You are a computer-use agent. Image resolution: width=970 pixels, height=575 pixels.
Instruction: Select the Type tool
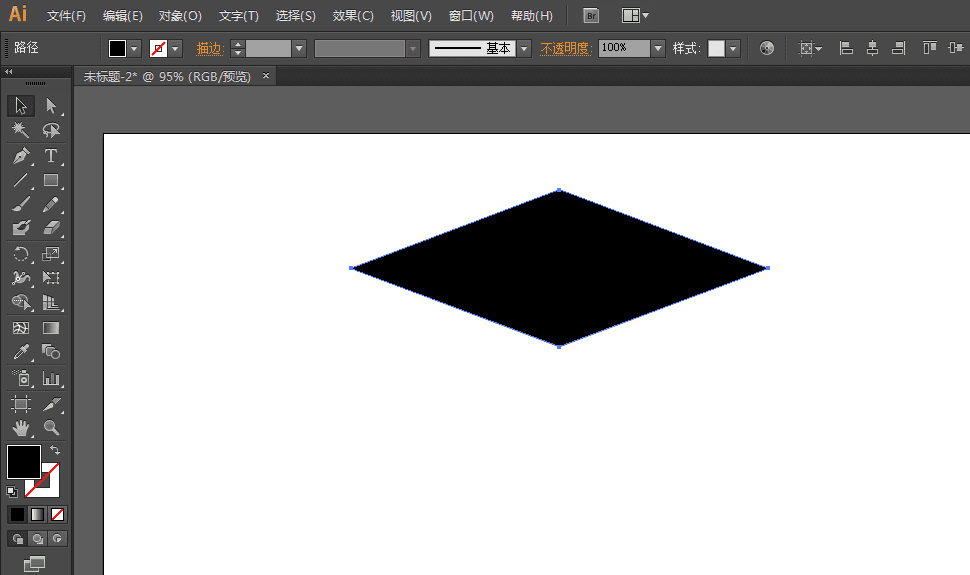tap(51, 156)
